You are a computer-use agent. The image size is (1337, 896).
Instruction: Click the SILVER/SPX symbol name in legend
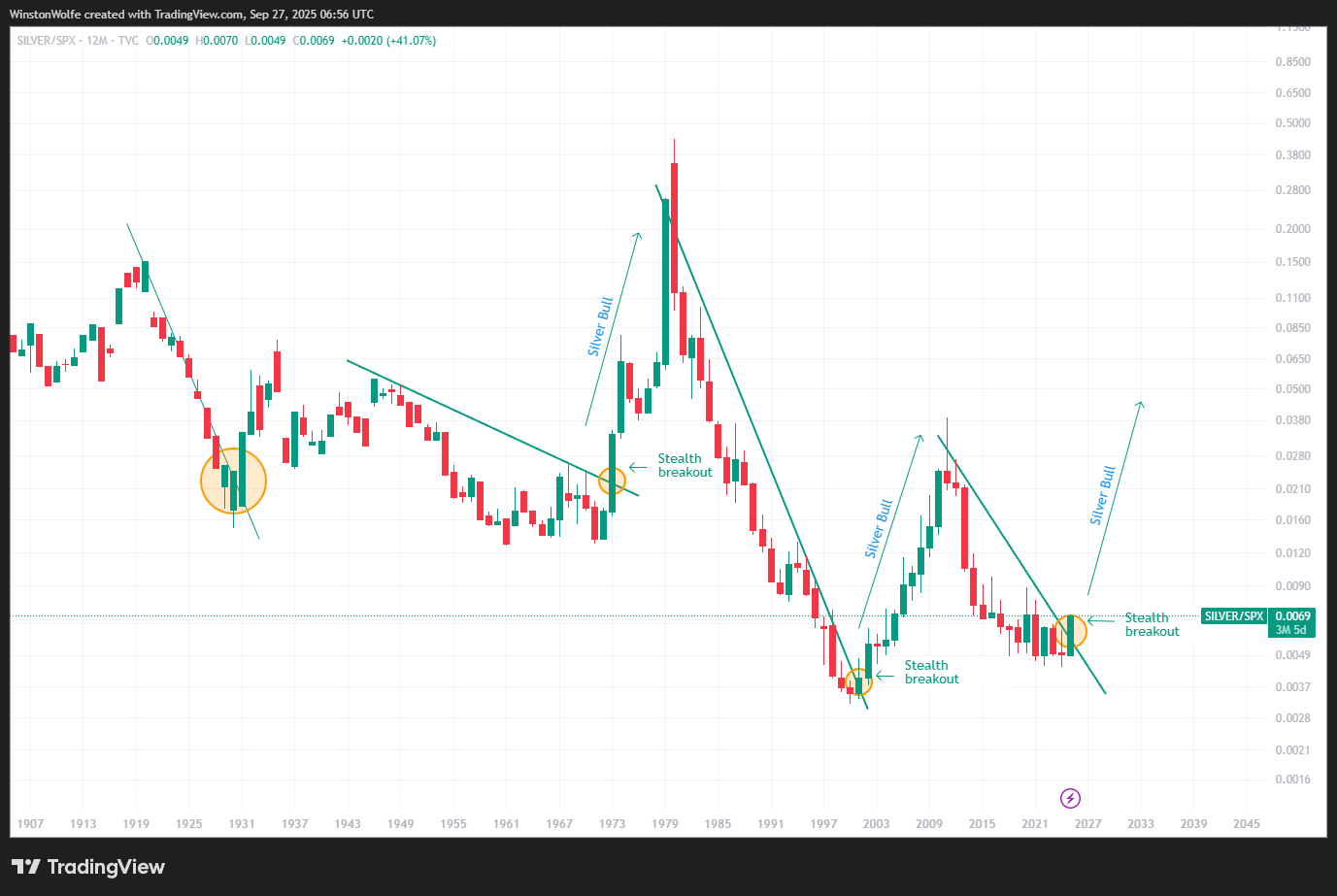(46, 41)
